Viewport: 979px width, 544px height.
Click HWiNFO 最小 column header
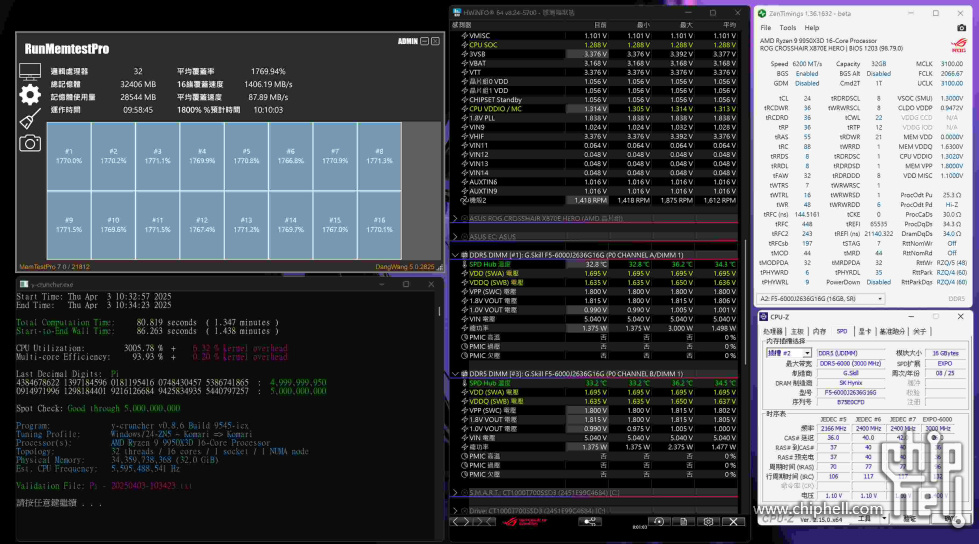pos(643,25)
